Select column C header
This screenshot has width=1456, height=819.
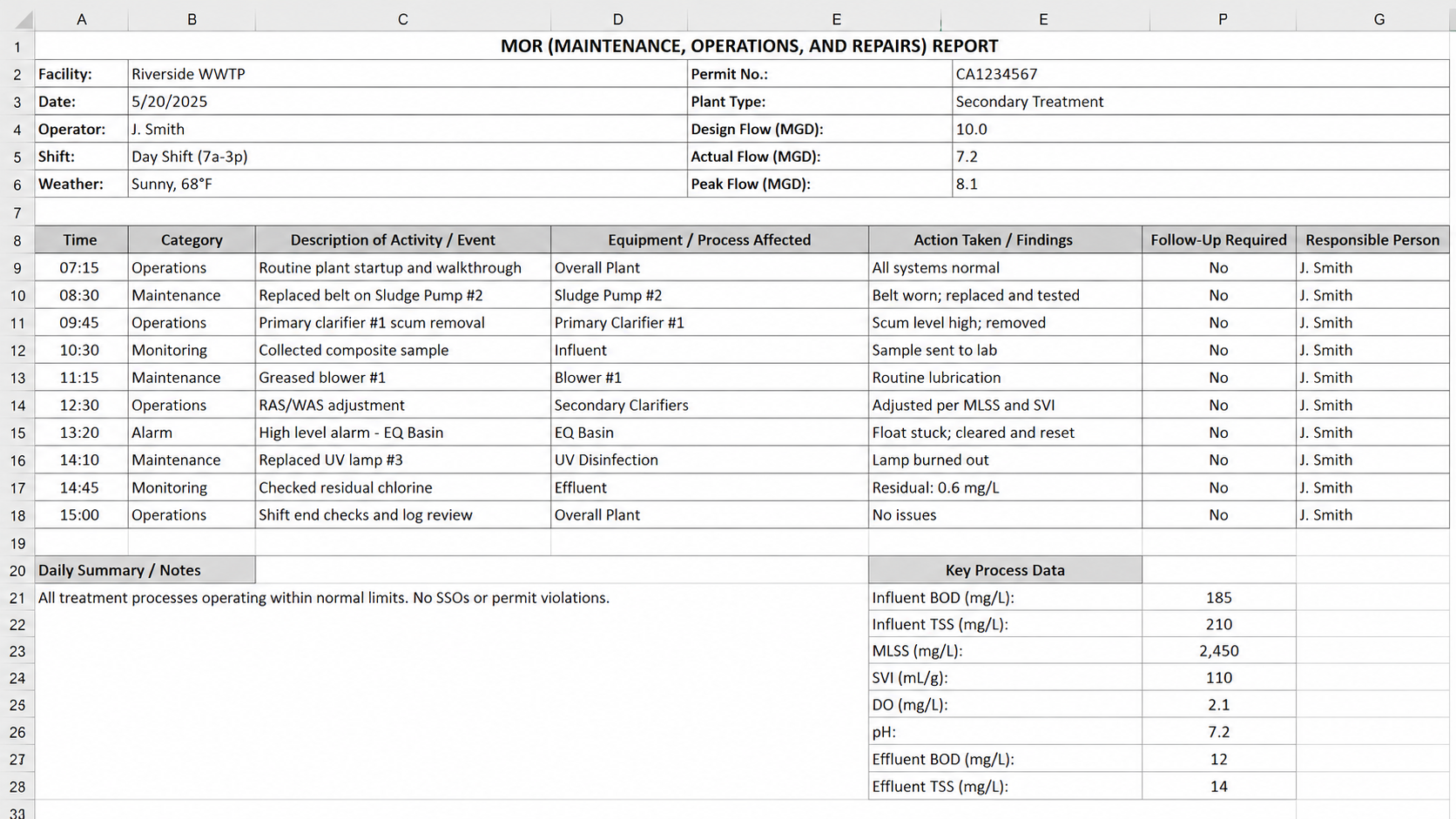click(402, 19)
